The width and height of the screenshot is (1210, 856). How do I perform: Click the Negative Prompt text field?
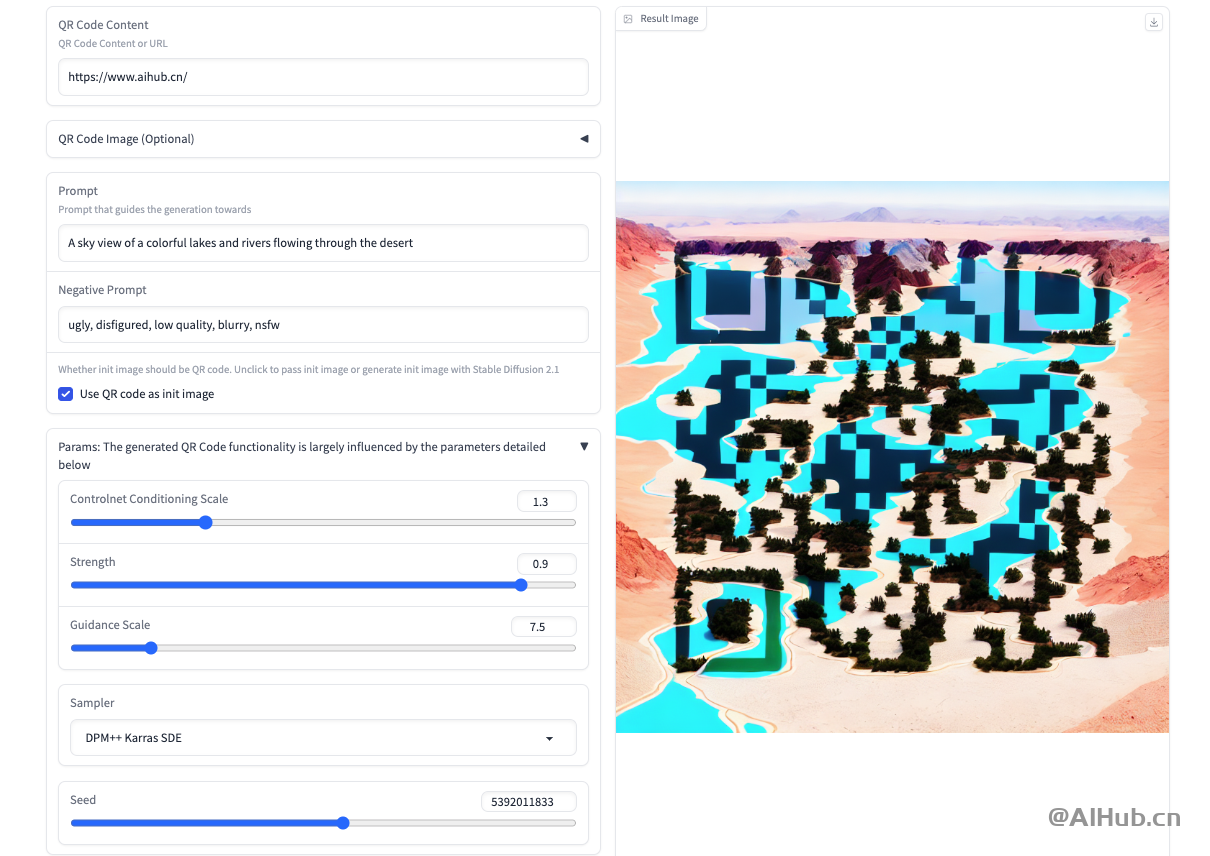323,325
